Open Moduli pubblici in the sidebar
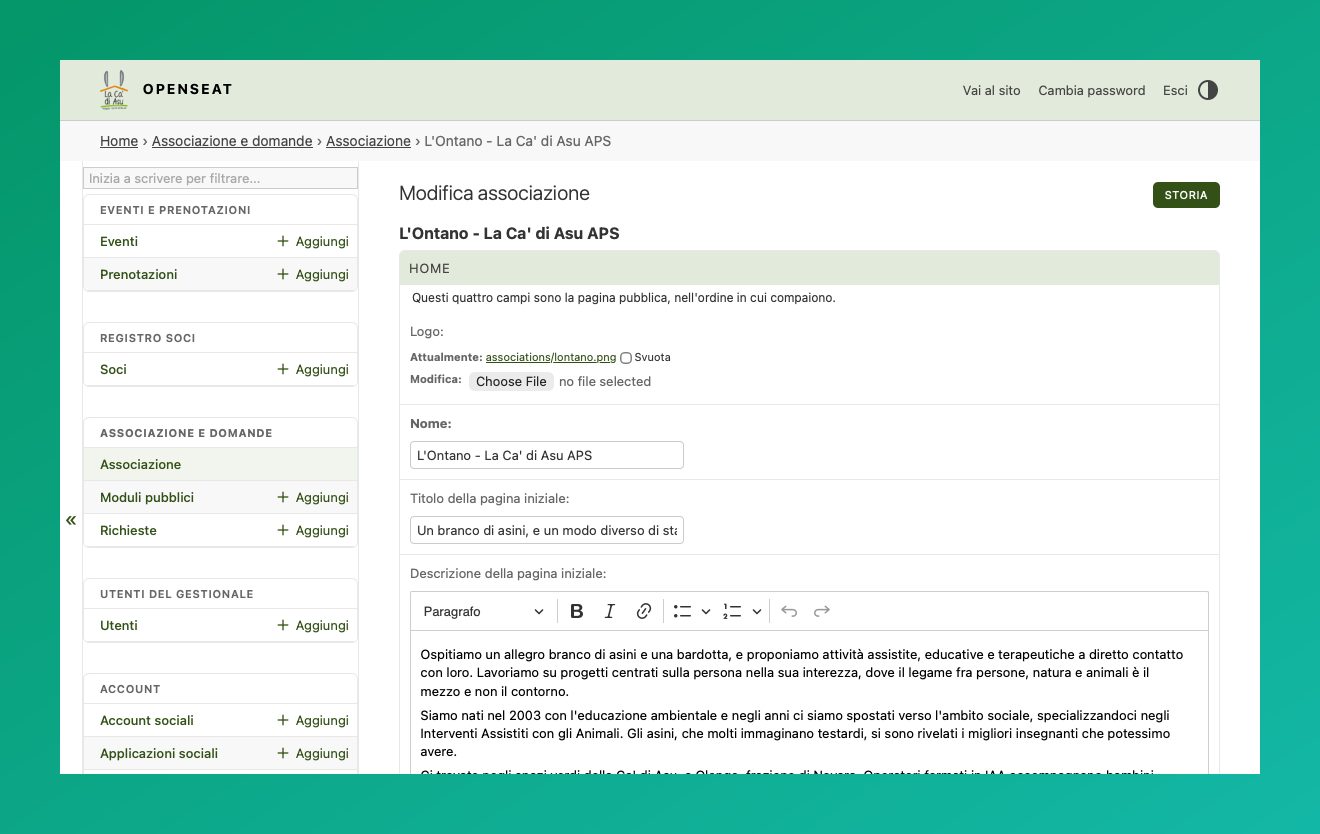Screen dimensions: 1320x834 click(147, 497)
